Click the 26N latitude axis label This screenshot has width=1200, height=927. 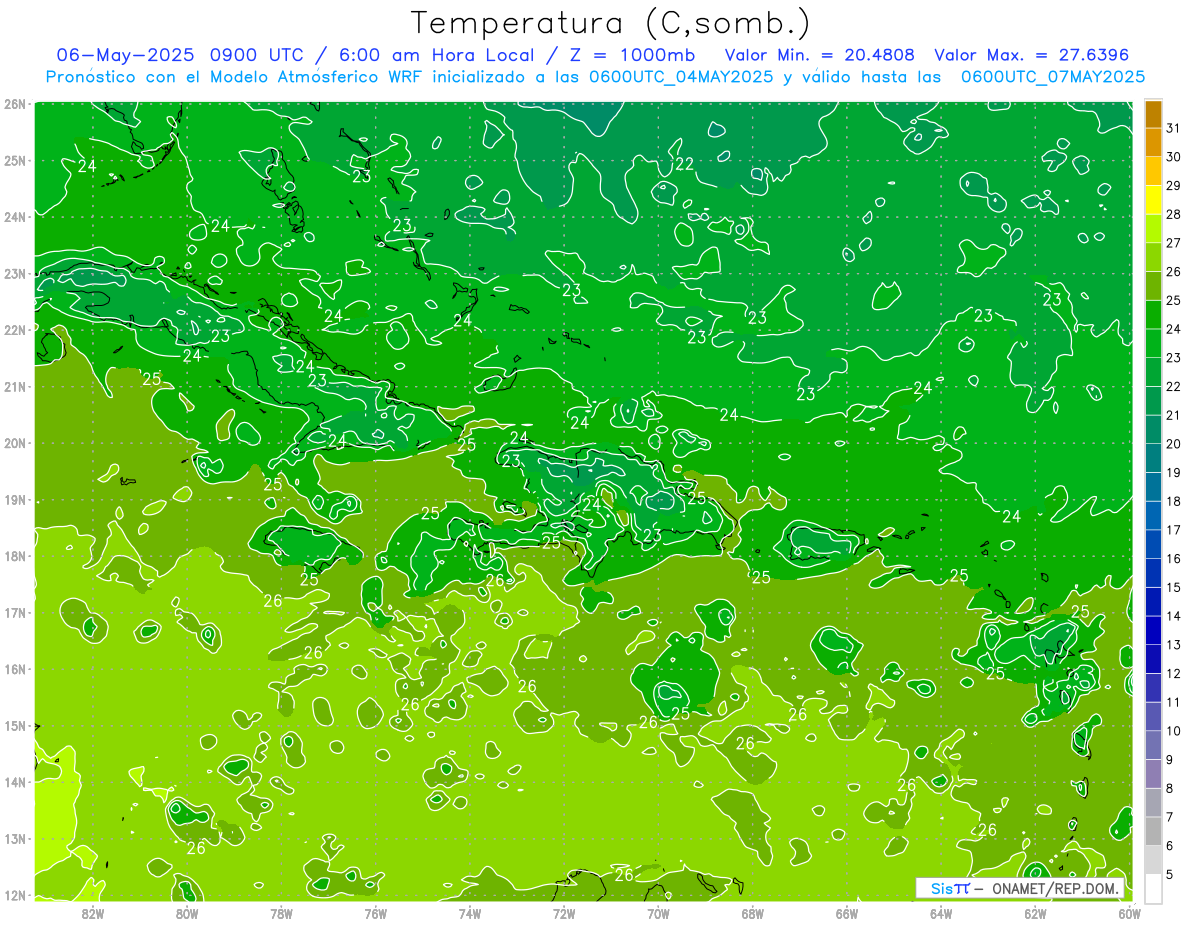click(x=14, y=103)
